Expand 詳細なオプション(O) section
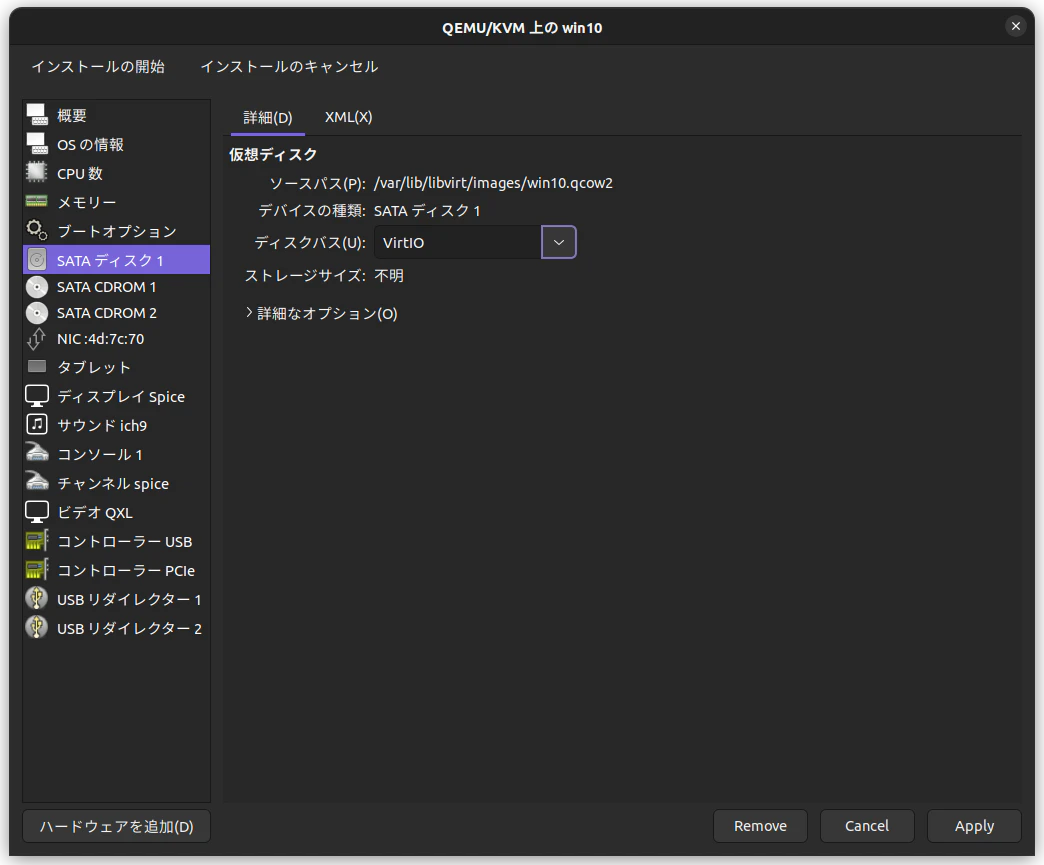Screen dimensions: 1044x865 (321, 314)
